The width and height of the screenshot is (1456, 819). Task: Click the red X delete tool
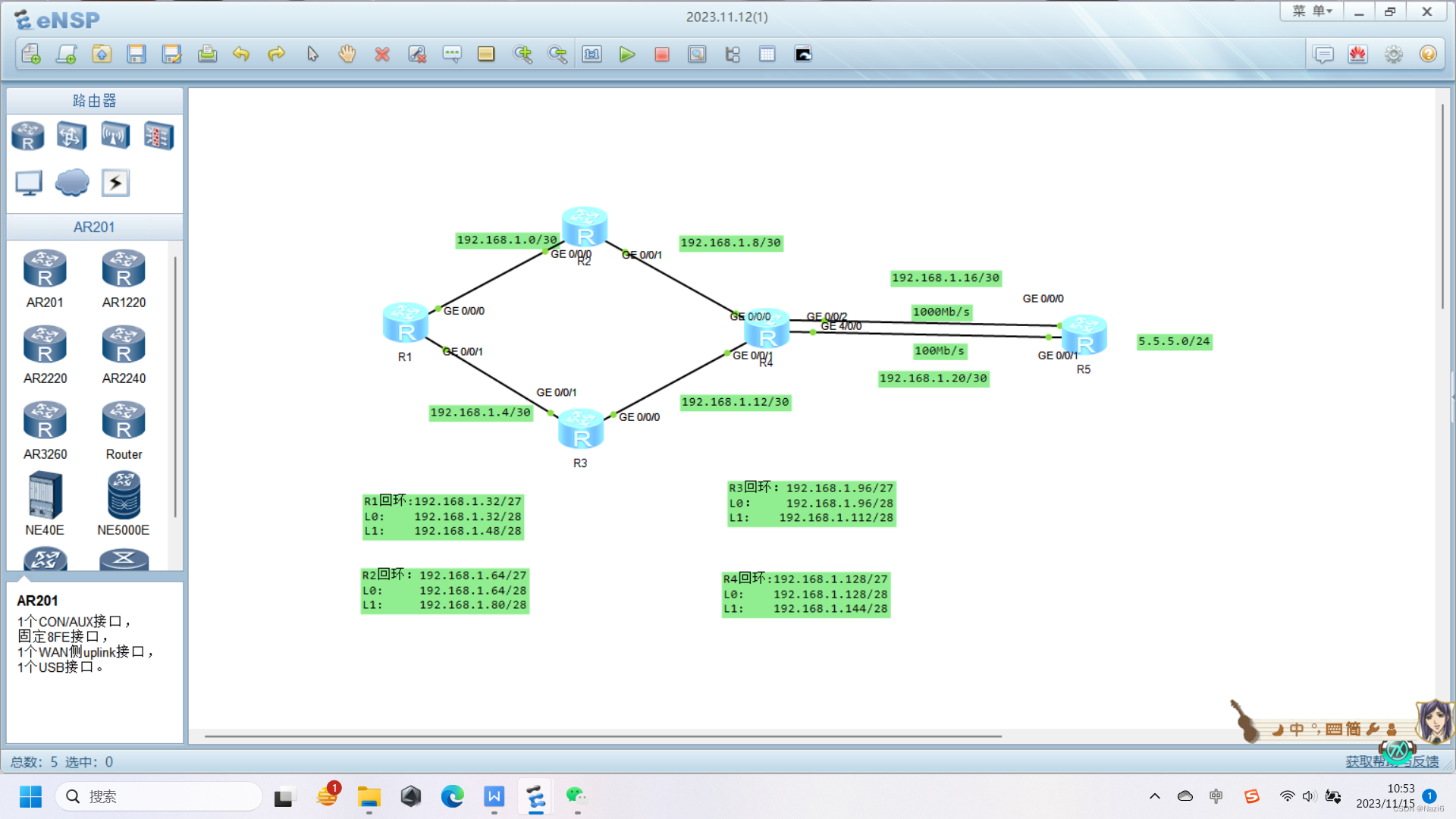(382, 54)
